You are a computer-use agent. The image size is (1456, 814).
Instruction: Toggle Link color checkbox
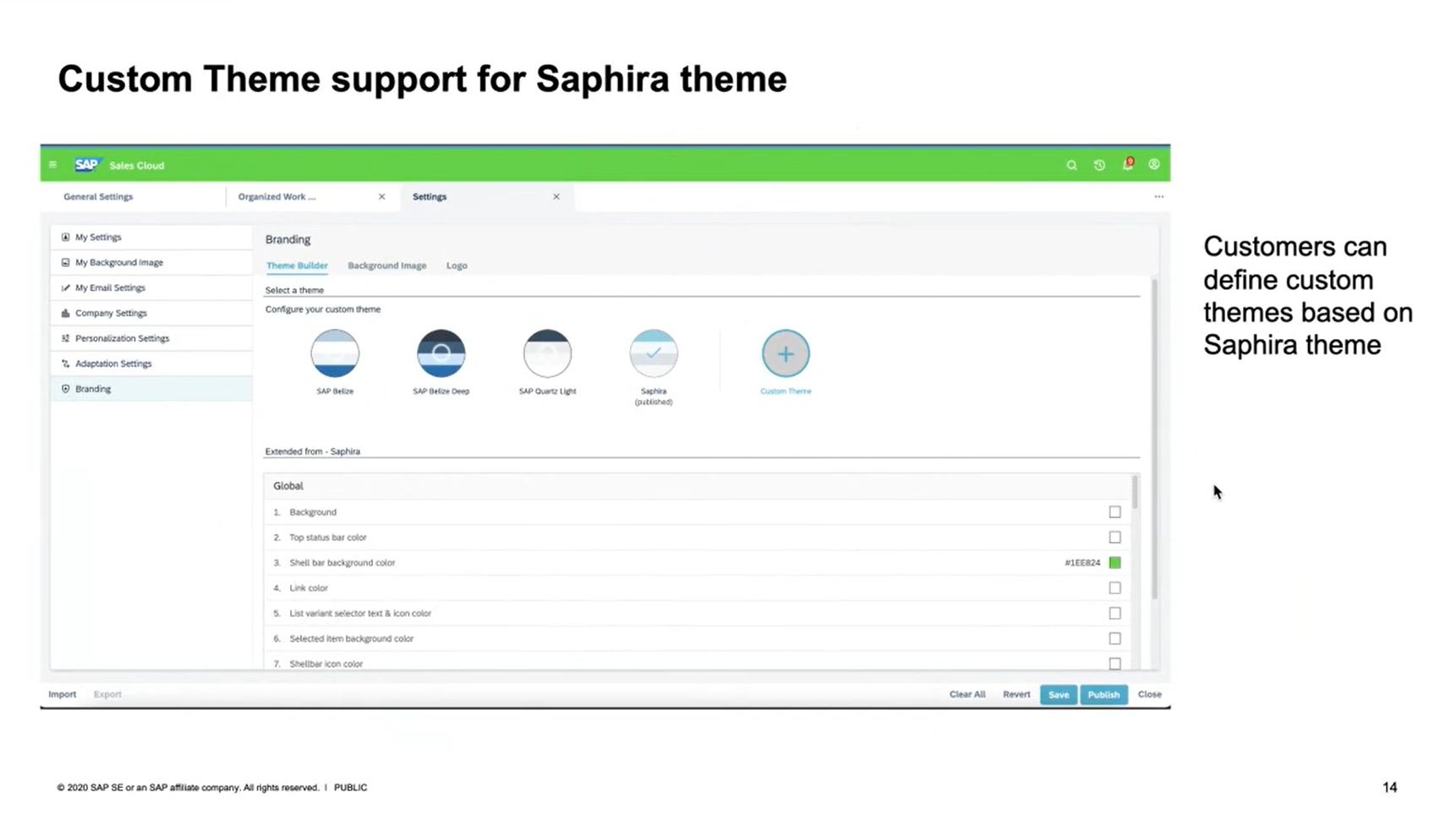(1114, 588)
